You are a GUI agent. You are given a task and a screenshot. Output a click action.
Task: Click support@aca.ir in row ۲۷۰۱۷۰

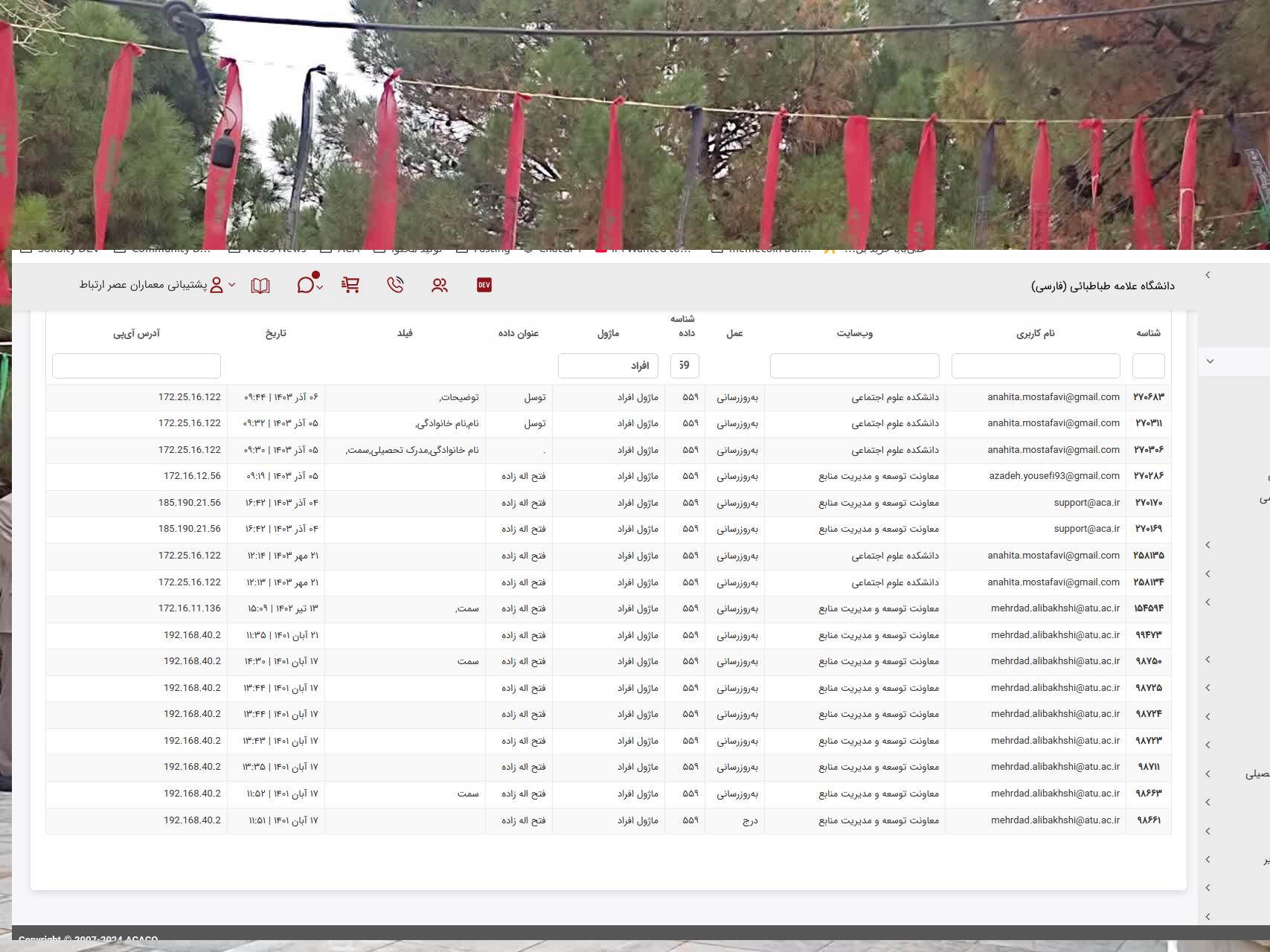1086,503
